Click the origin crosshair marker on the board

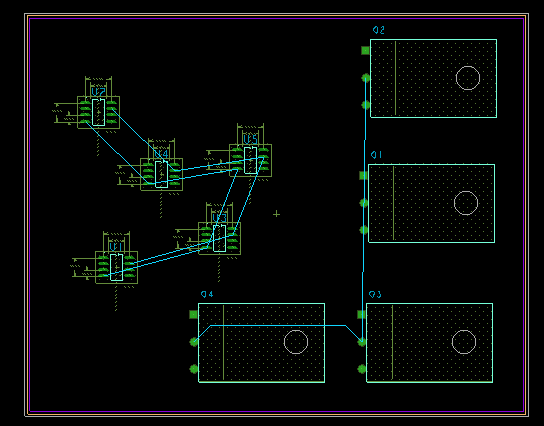[x=276, y=214]
